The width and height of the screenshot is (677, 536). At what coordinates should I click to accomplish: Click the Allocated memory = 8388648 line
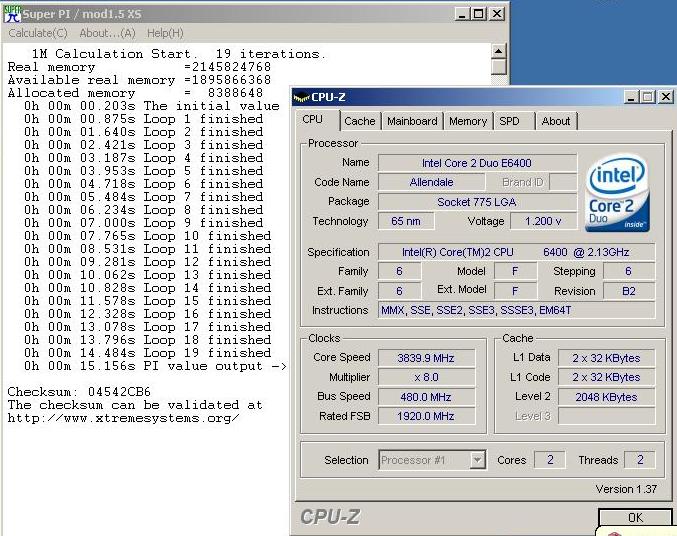(135, 93)
